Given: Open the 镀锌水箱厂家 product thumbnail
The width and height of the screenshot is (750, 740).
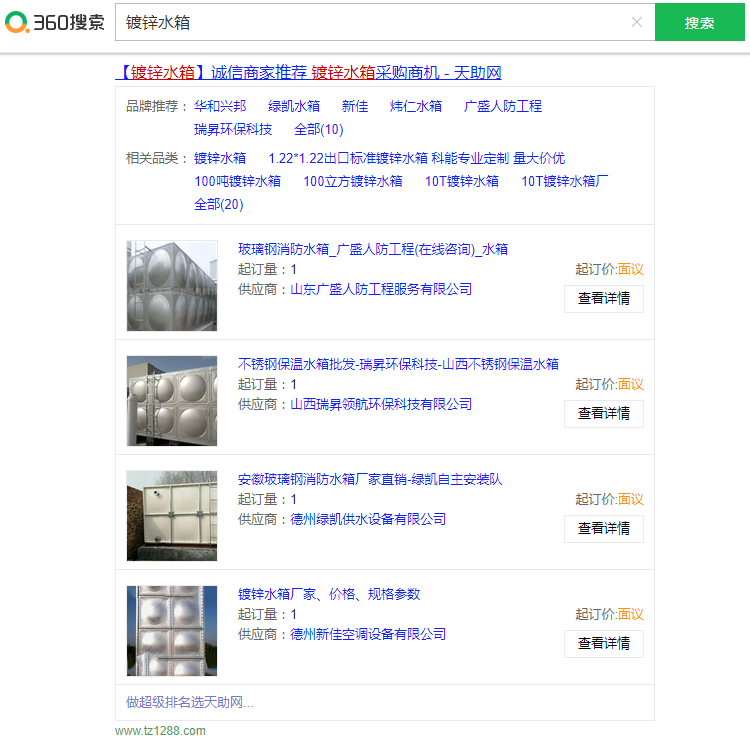Looking at the screenshot, I should pos(171,631).
